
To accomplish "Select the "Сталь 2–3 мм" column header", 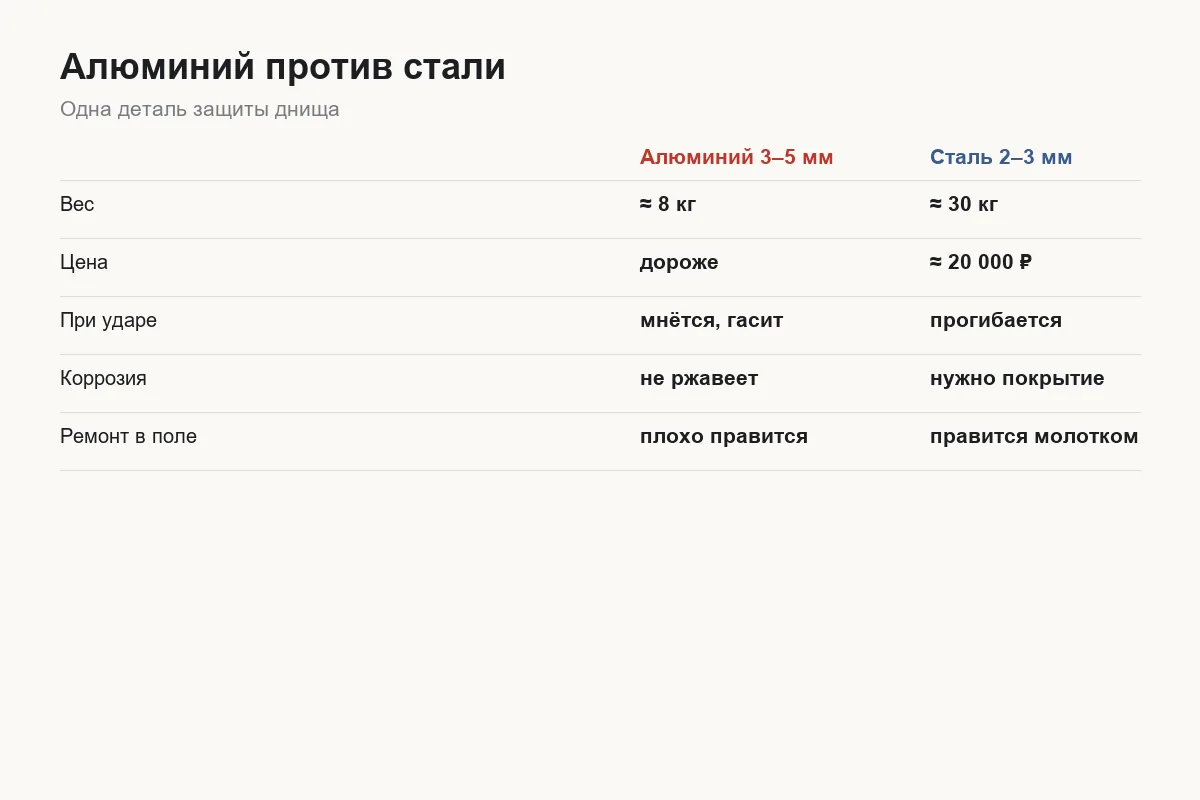I will [1001, 157].
